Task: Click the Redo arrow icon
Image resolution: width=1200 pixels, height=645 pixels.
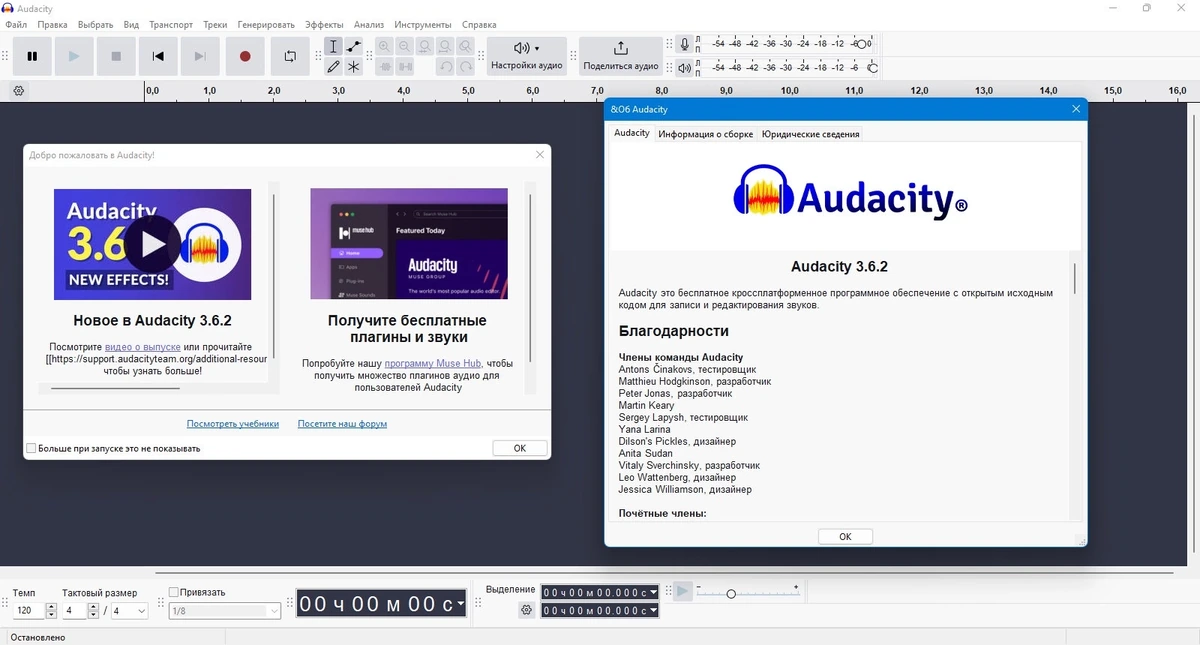Action: [x=466, y=67]
